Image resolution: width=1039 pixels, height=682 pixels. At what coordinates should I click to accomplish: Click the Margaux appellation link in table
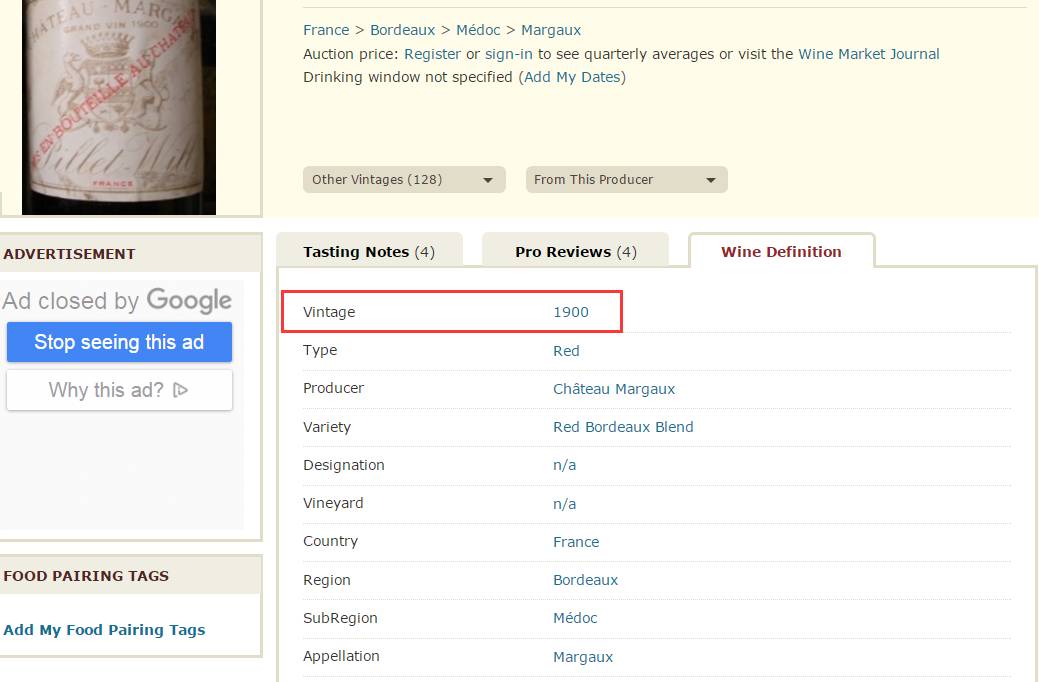pyautogui.click(x=583, y=657)
